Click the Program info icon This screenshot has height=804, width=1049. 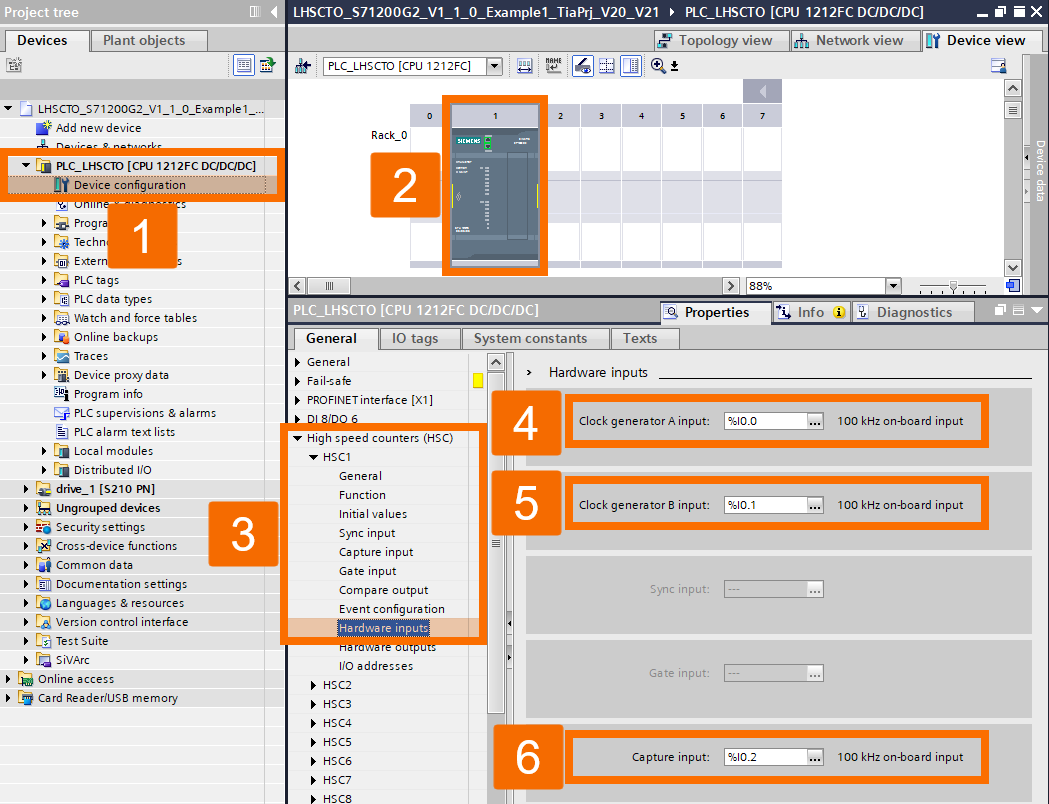[62, 394]
